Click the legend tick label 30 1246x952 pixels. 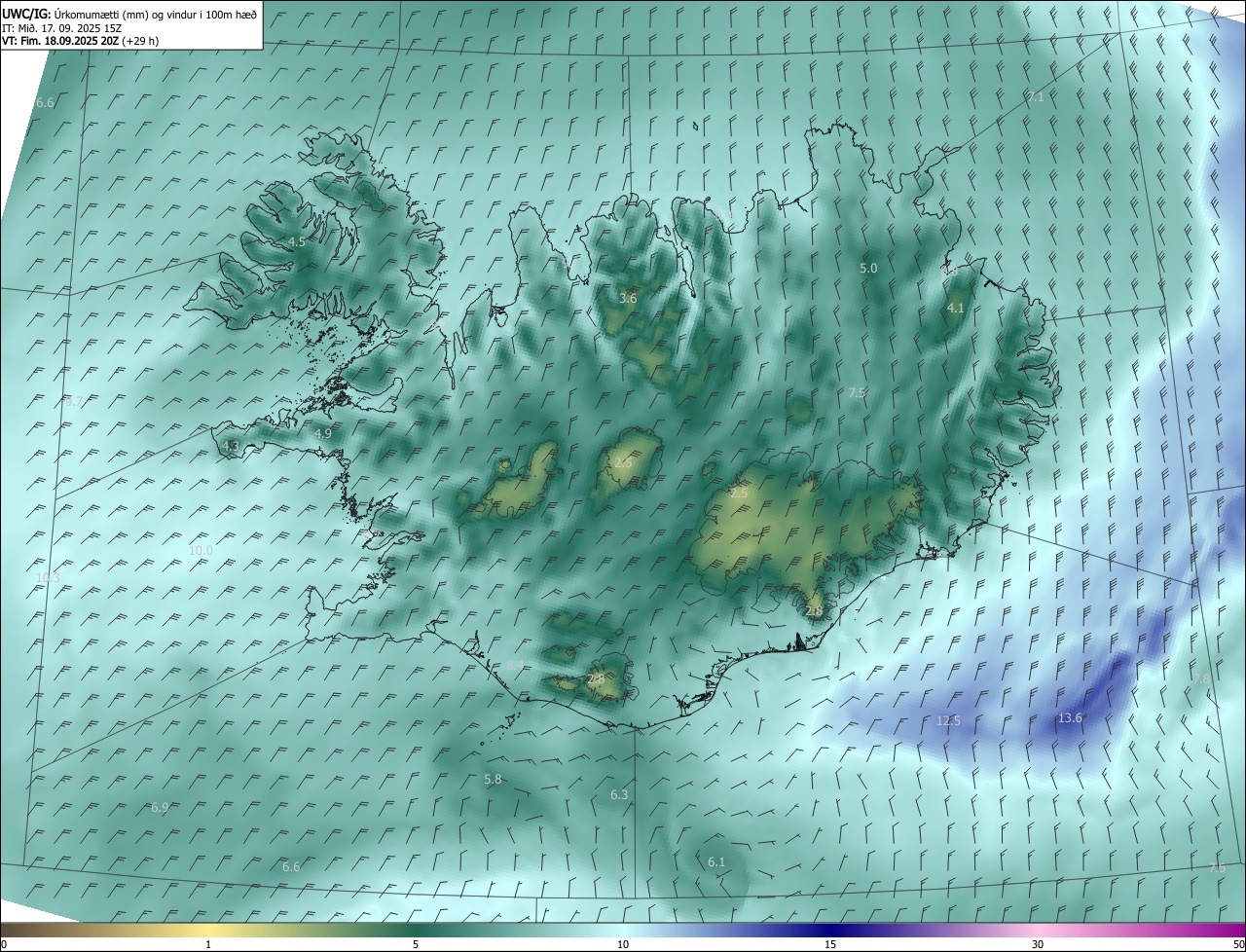1038,944
